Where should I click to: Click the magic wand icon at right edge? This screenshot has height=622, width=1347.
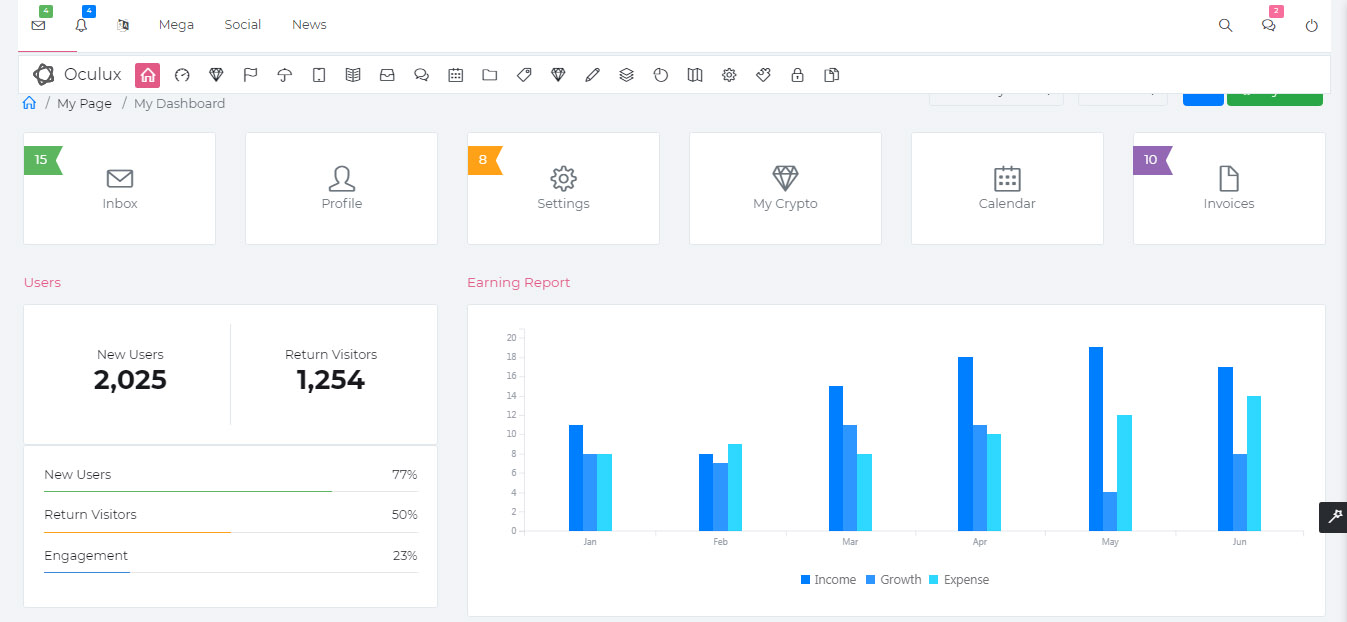click(1333, 517)
